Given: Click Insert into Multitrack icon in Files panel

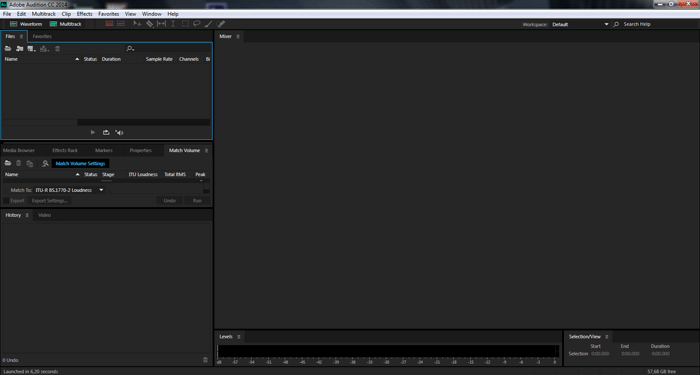Looking at the screenshot, I should pyautogui.click(x=44, y=49).
